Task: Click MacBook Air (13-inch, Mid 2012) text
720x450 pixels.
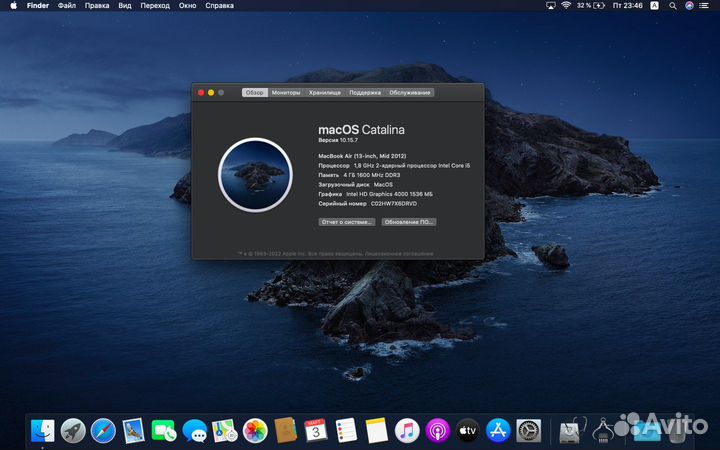Action: tap(362, 156)
